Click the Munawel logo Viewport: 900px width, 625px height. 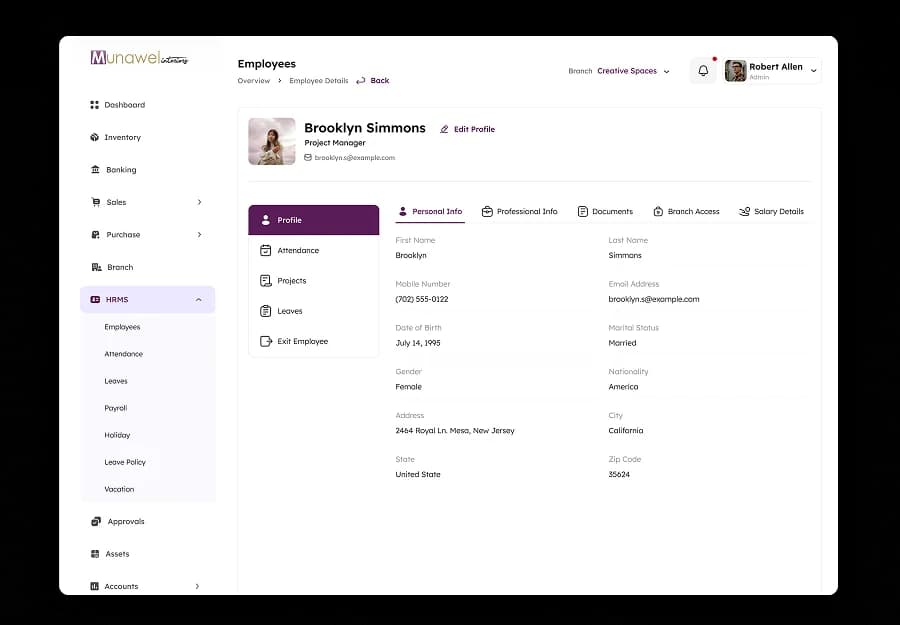pyautogui.click(x=139, y=57)
